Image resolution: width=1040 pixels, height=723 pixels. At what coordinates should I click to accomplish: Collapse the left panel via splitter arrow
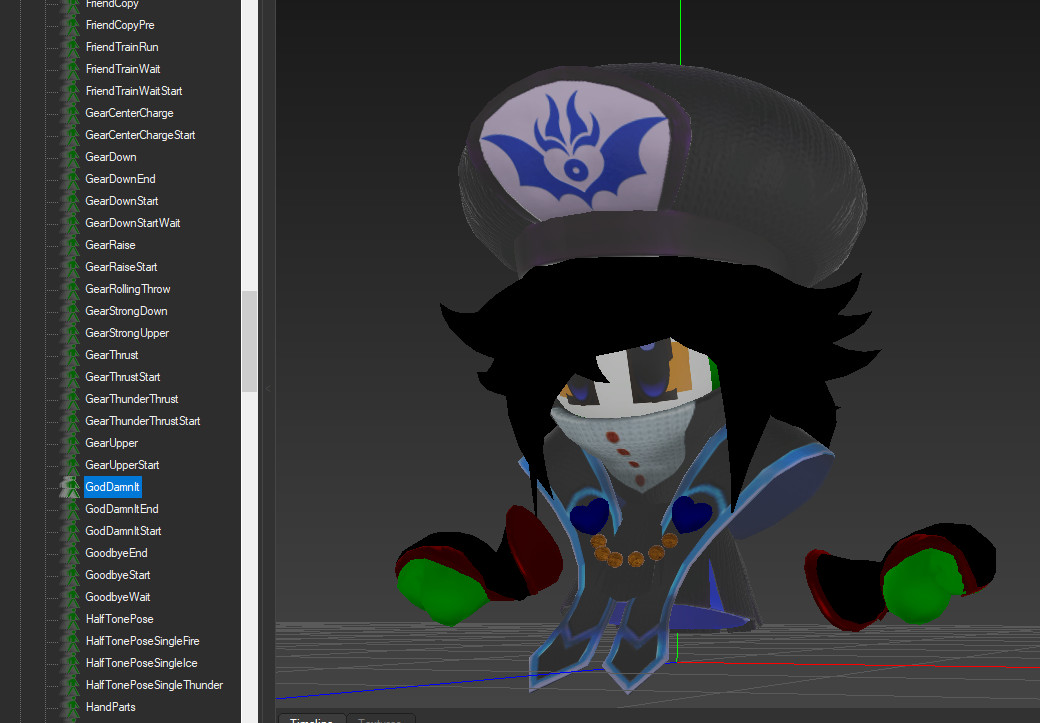pos(267,388)
